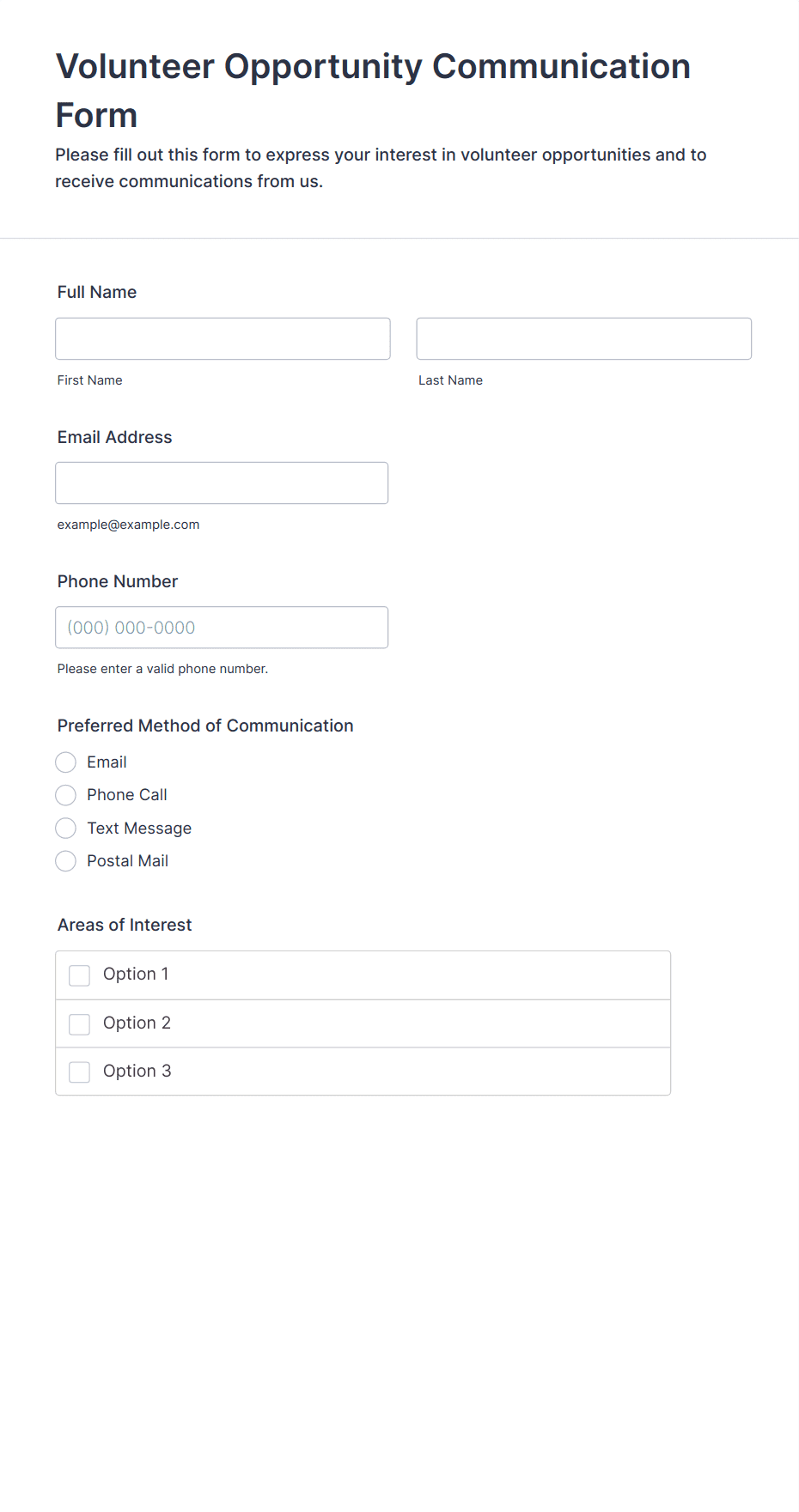Click the valid phone number hint text
This screenshot has height=1512, width=799.
click(x=162, y=669)
